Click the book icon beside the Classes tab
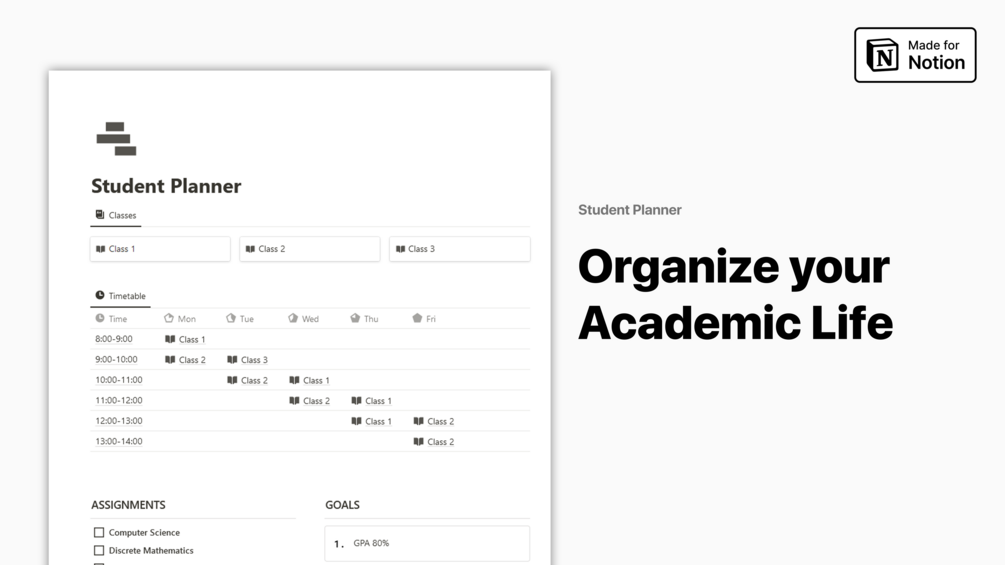1005x565 pixels. [100, 215]
